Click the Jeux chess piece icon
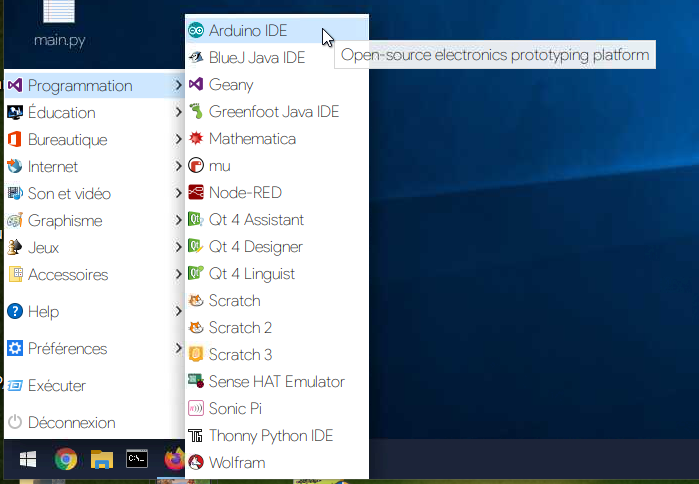This screenshot has width=699, height=484. point(15,247)
